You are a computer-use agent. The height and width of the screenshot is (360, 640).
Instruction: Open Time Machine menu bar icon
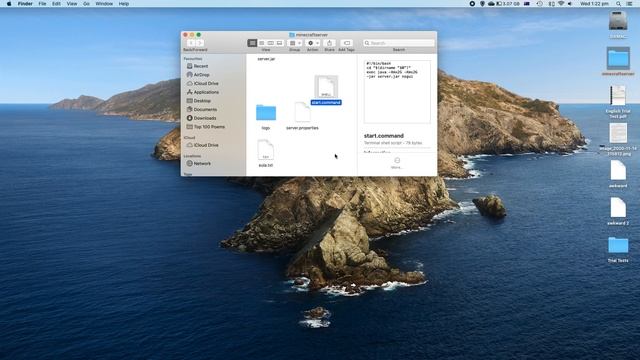click(x=540, y=4)
